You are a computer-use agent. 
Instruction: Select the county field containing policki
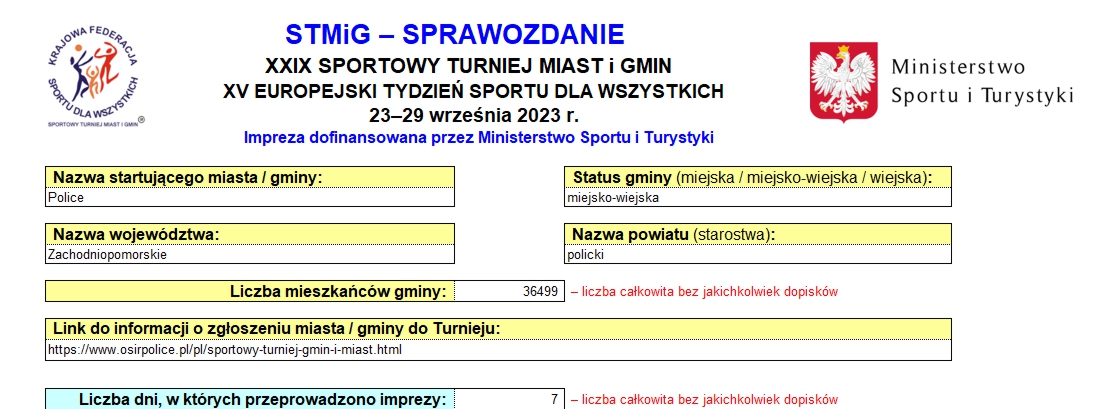[x=758, y=254]
